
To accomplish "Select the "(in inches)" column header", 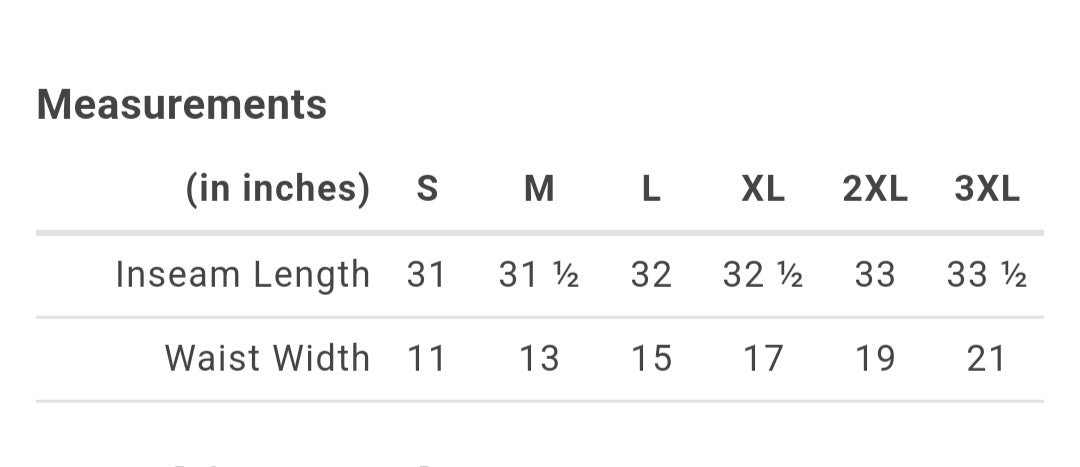I will tap(277, 188).
